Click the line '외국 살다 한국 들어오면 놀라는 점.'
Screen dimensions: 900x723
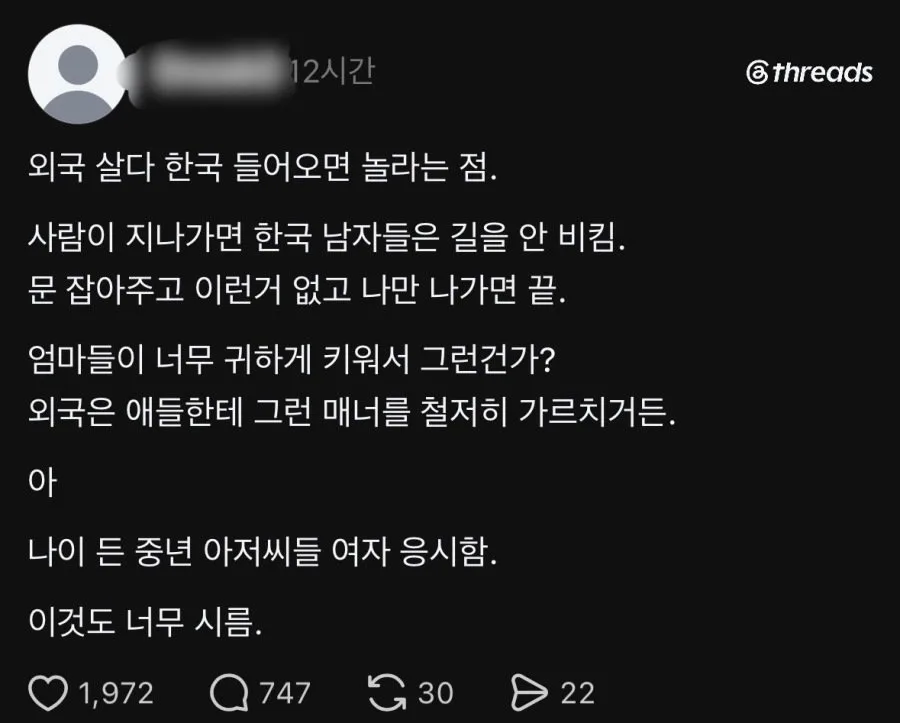pos(262,168)
